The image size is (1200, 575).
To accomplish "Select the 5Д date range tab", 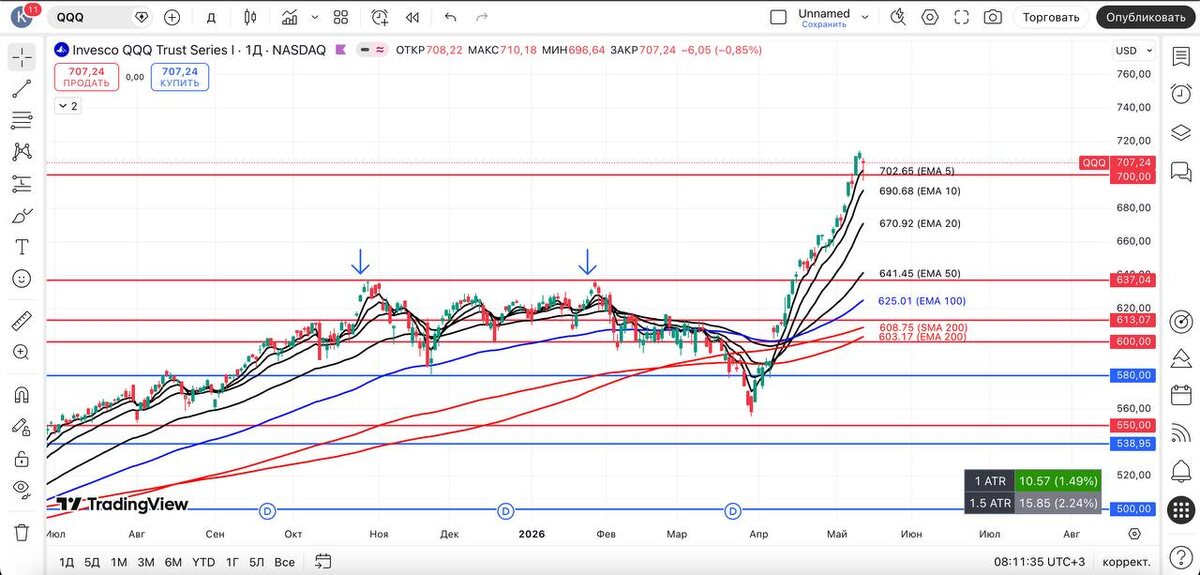I will pyautogui.click(x=92, y=562).
